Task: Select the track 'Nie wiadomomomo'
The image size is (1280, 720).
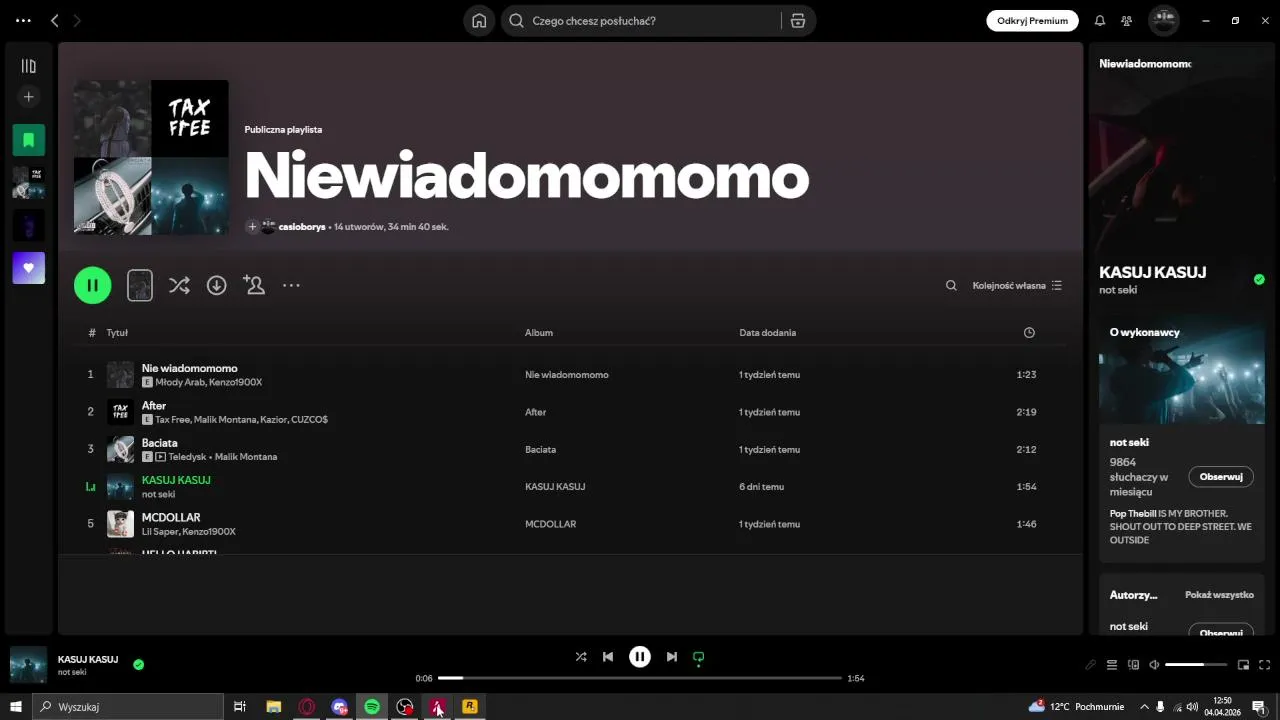Action: (190, 368)
